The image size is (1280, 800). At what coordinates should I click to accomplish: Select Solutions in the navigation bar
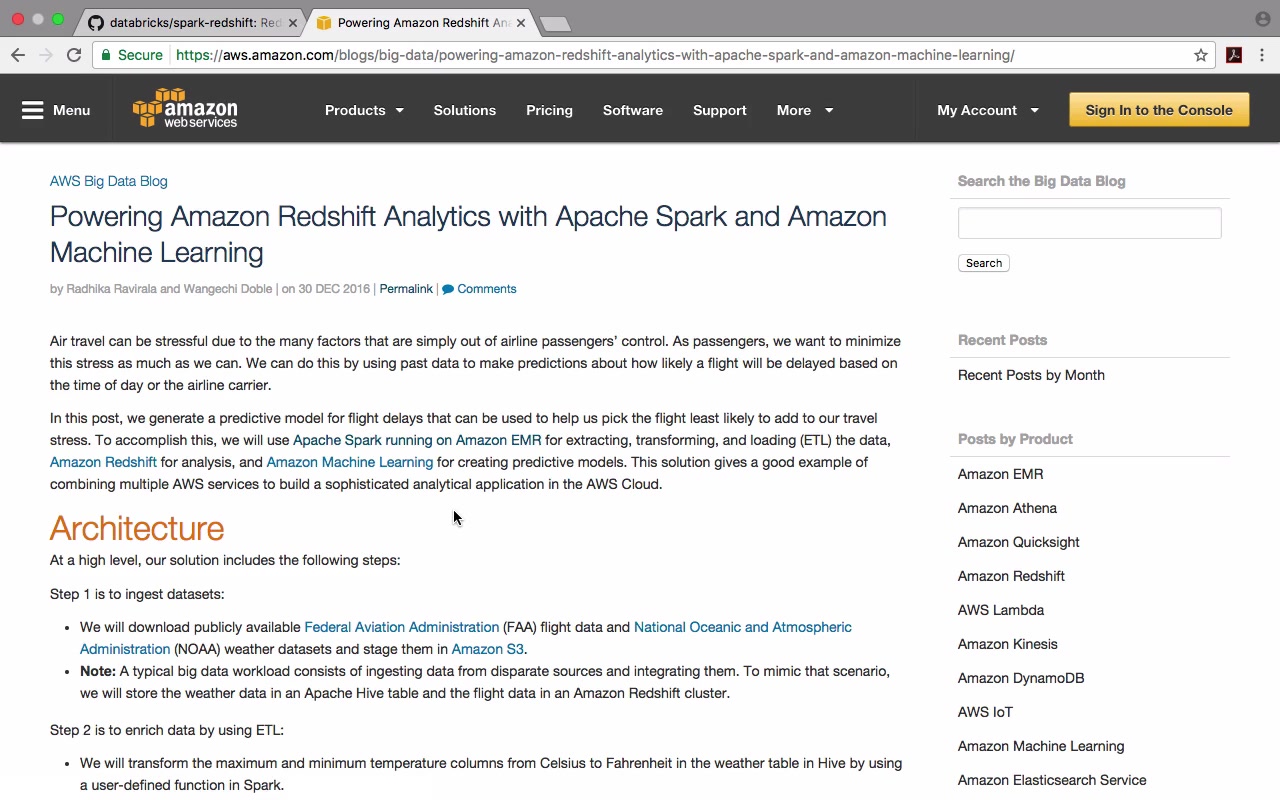click(464, 110)
